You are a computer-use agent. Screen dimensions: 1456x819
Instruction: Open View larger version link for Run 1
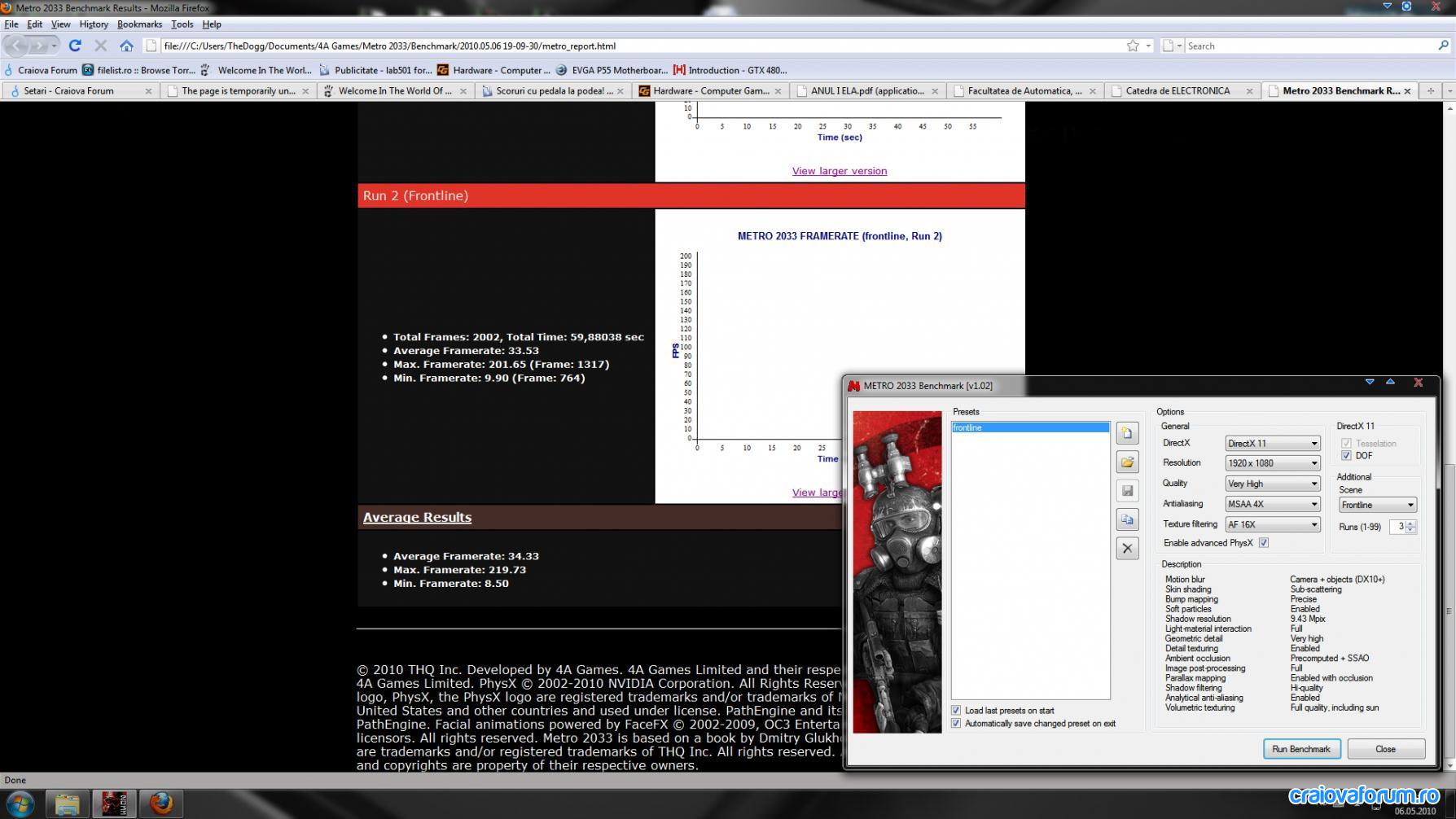pyautogui.click(x=840, y=171)
